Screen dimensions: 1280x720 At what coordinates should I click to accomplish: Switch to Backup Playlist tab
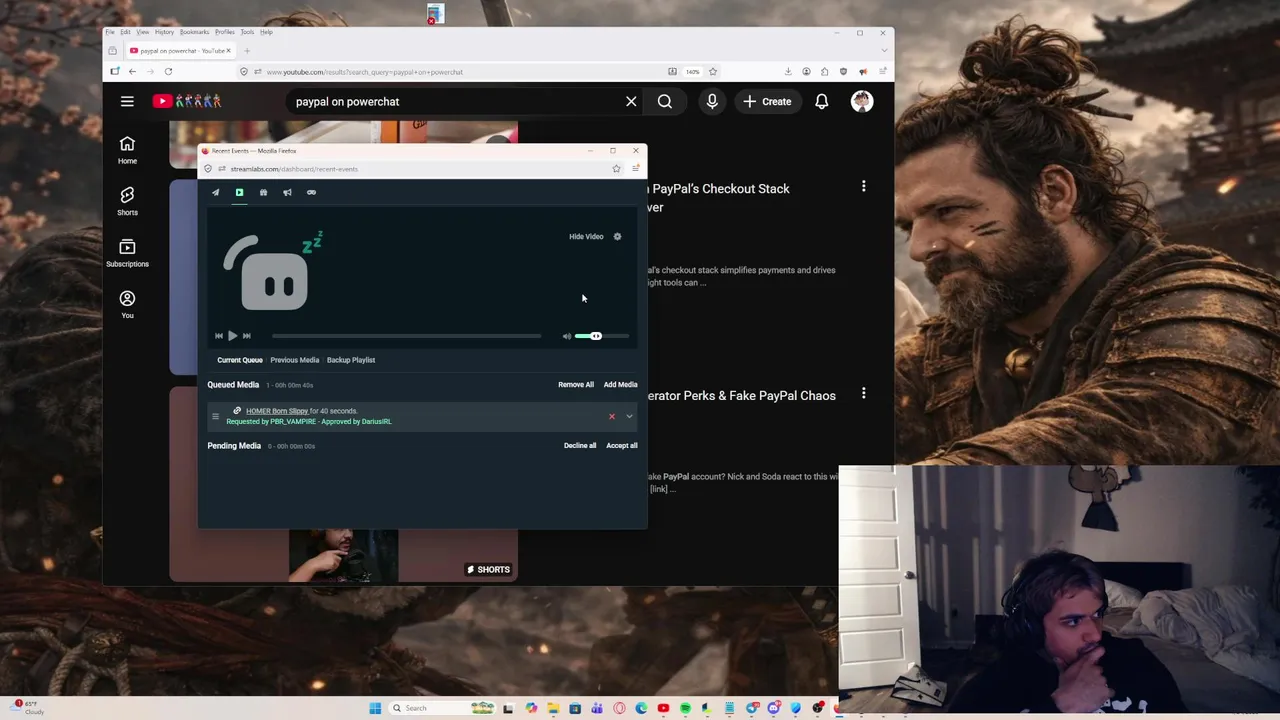click(x=351, y=360)
